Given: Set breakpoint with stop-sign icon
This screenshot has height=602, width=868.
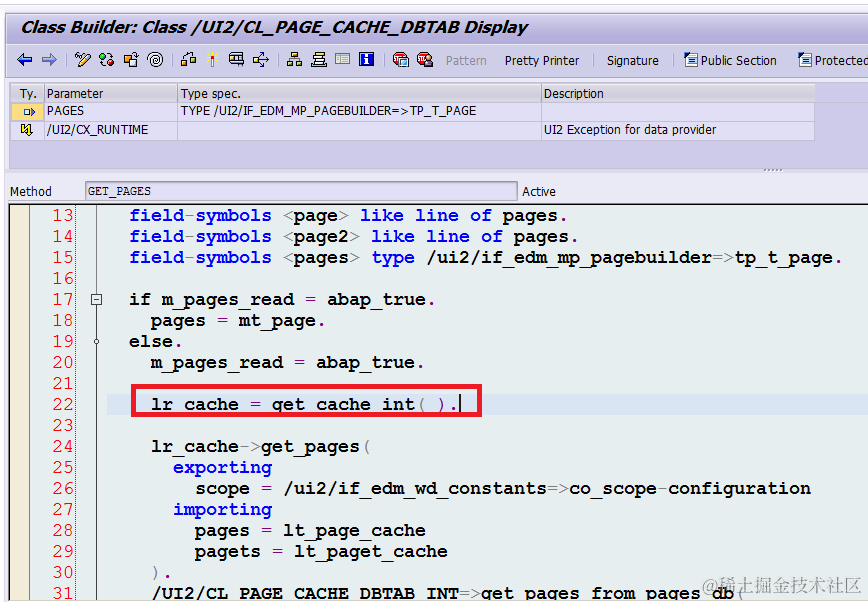Looking at the screenshot, I should [x=400, y=60].
